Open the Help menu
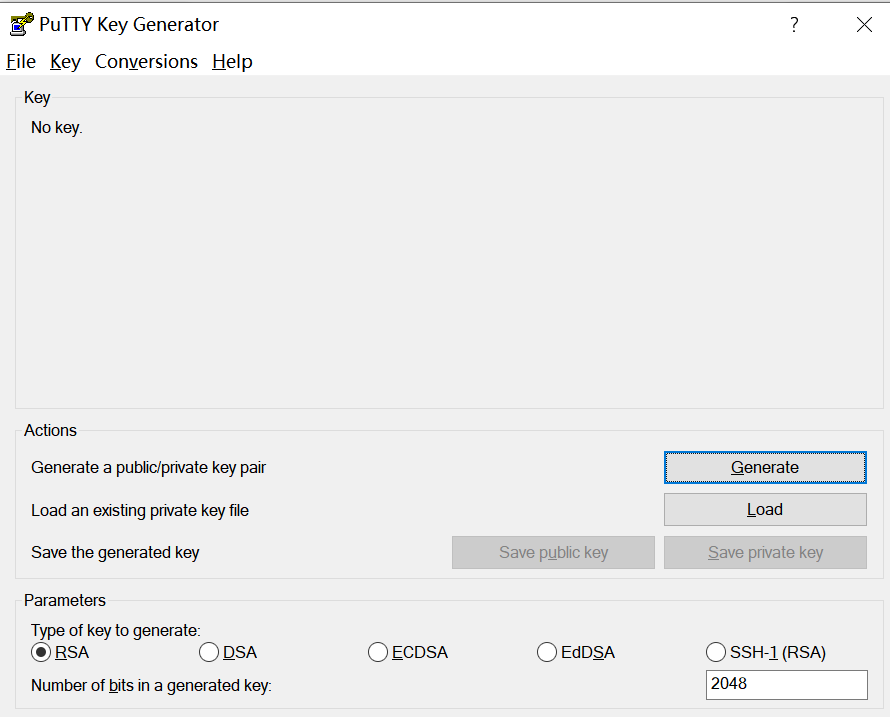 click(232, 62)
